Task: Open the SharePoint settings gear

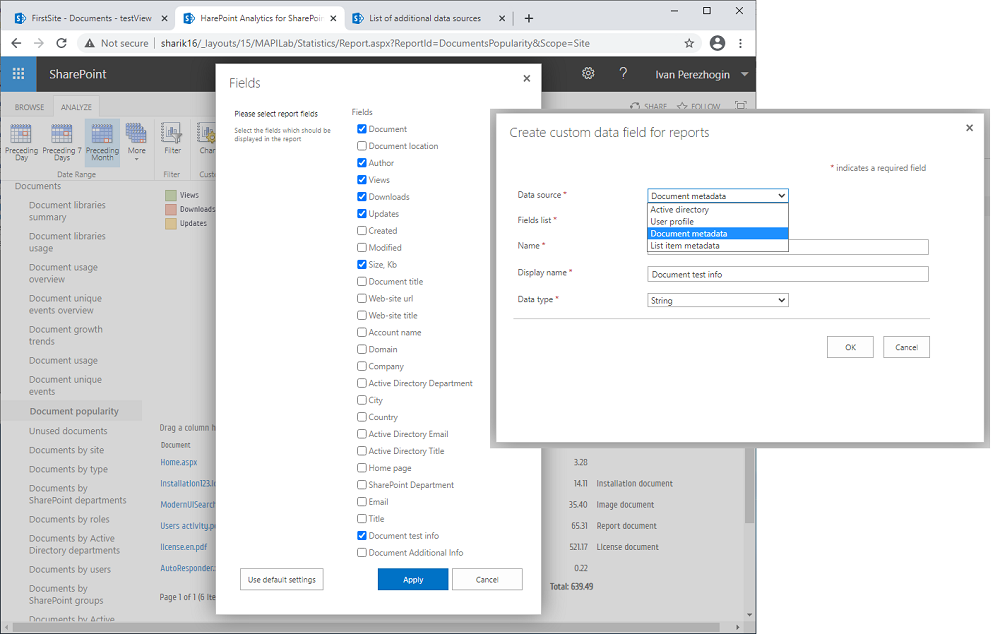Action: click(588, 73)
